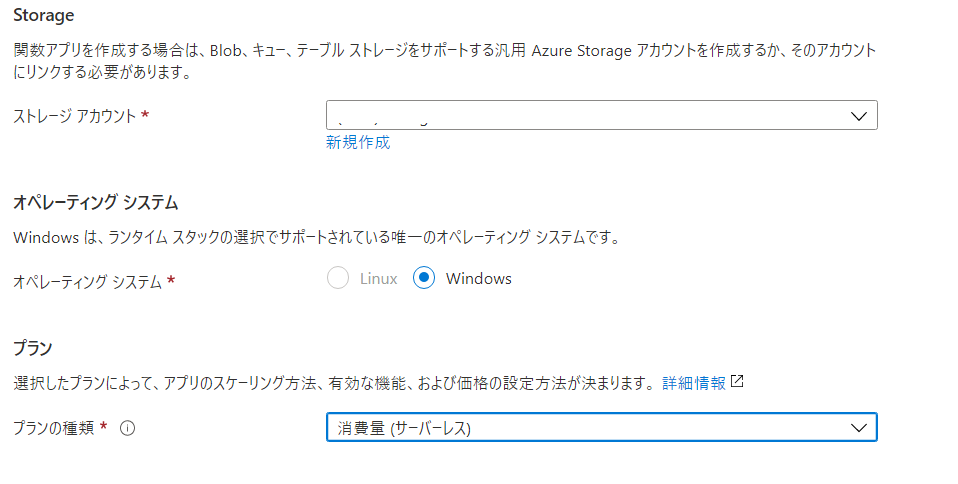Click the プランの種類 field label
Image resolution: width=958 pixels, height=484 pixels.
click(53, 428)
